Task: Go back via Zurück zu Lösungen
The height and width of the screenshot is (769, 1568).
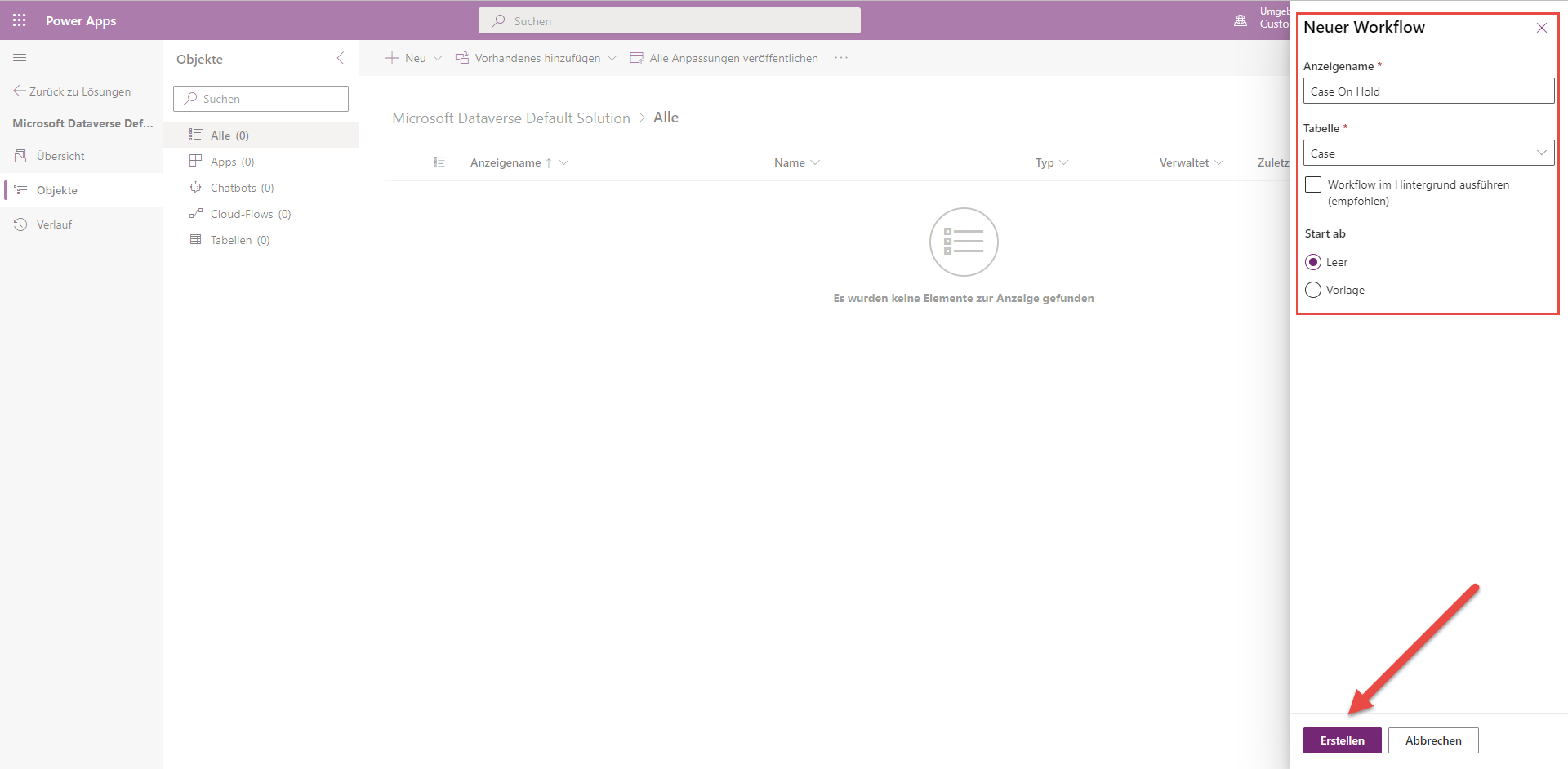Action: click(x=72, y=91)
